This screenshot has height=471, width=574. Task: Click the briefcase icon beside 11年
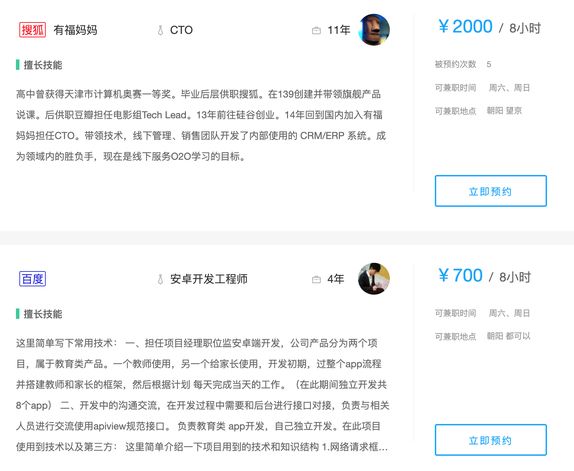click(316, 30)
